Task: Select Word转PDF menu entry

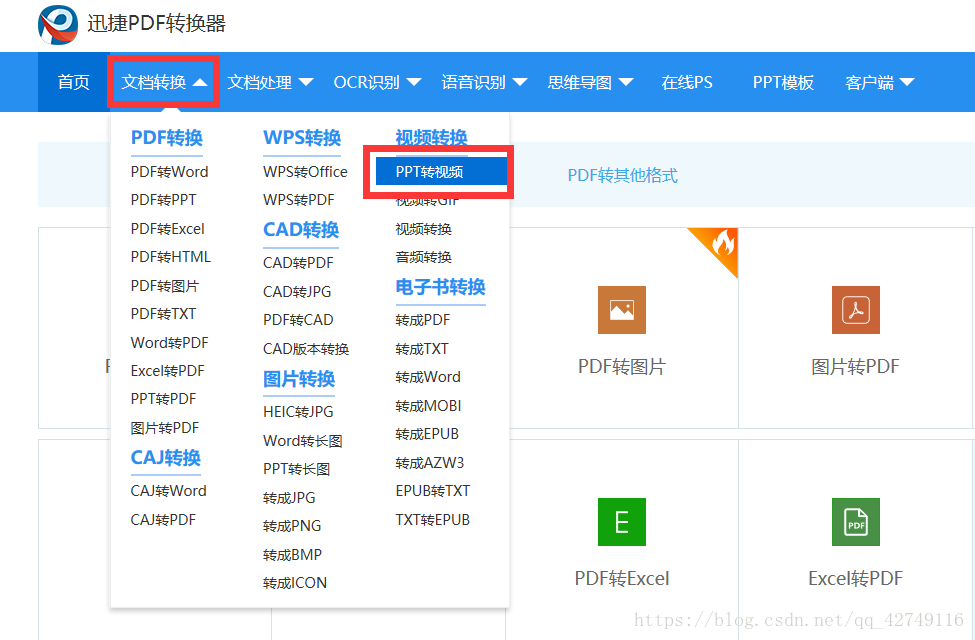Action: pyautogui.click(x=169, y=343)
